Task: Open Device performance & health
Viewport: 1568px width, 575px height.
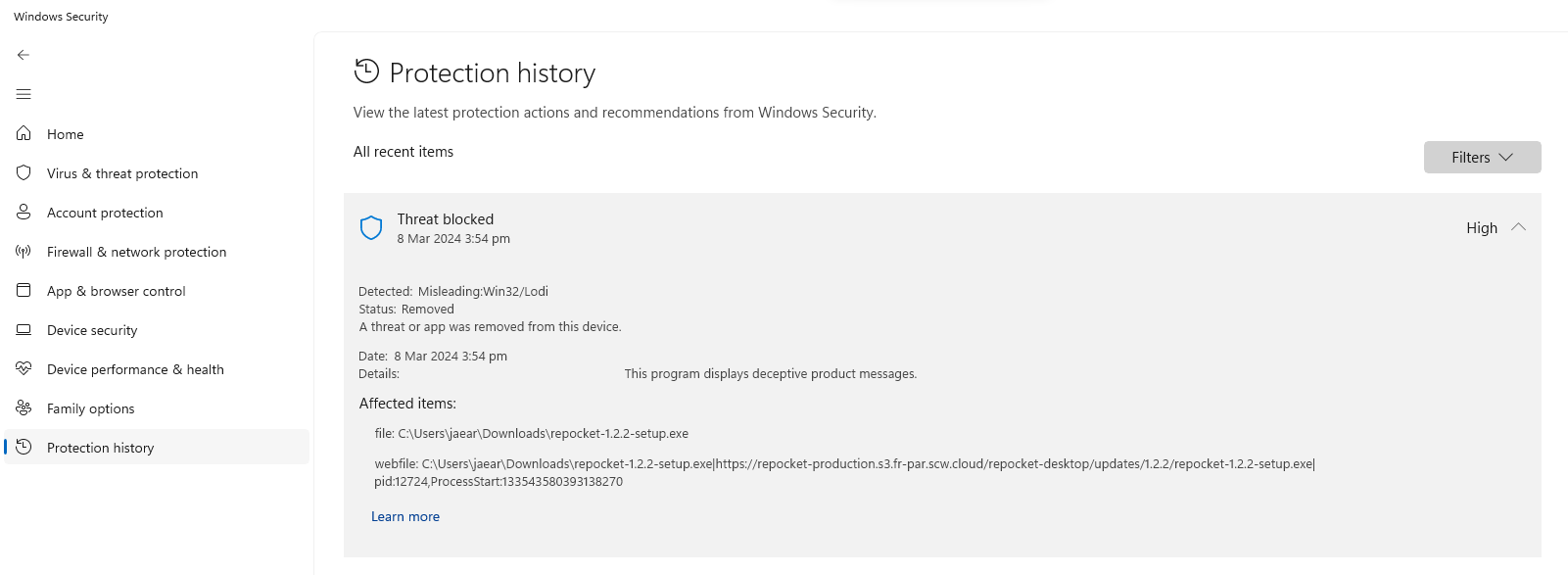Action: pyautogui.click(x=157, y=369)
